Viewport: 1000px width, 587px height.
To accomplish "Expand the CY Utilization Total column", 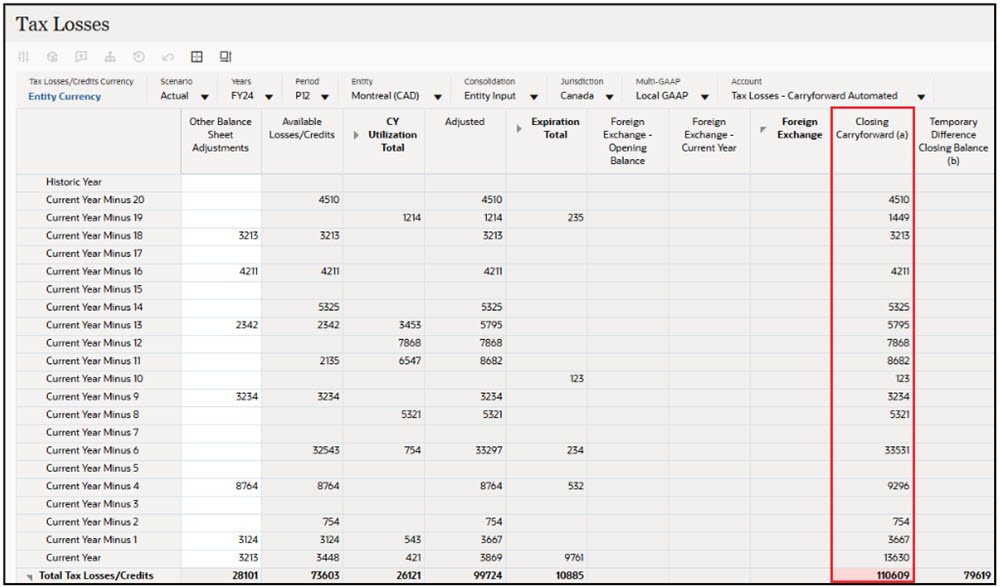I will click(356, 135).
